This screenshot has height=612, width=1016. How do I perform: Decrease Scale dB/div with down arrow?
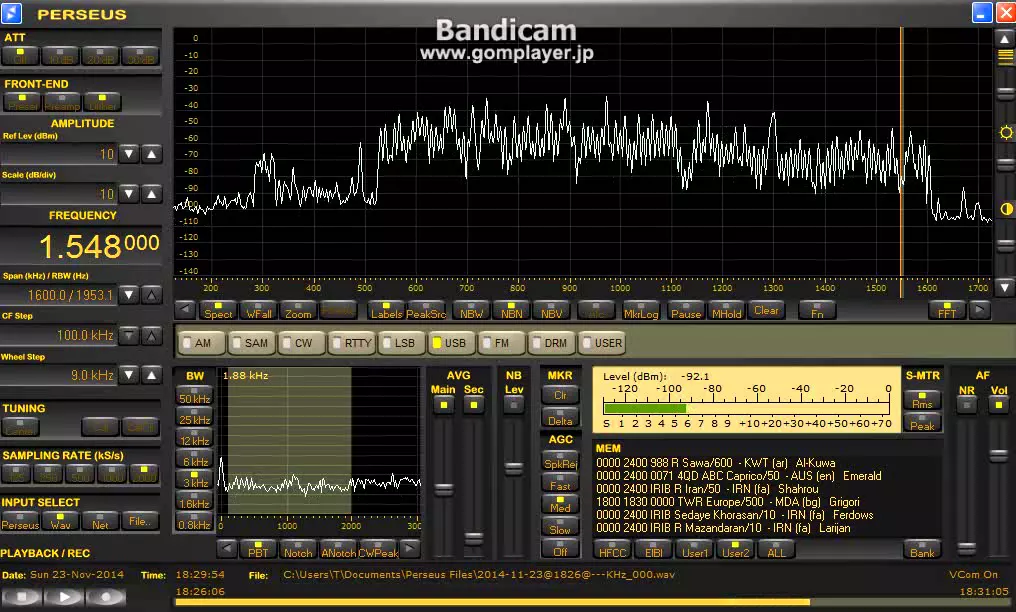pyautogui.click(x=129, y=194)
